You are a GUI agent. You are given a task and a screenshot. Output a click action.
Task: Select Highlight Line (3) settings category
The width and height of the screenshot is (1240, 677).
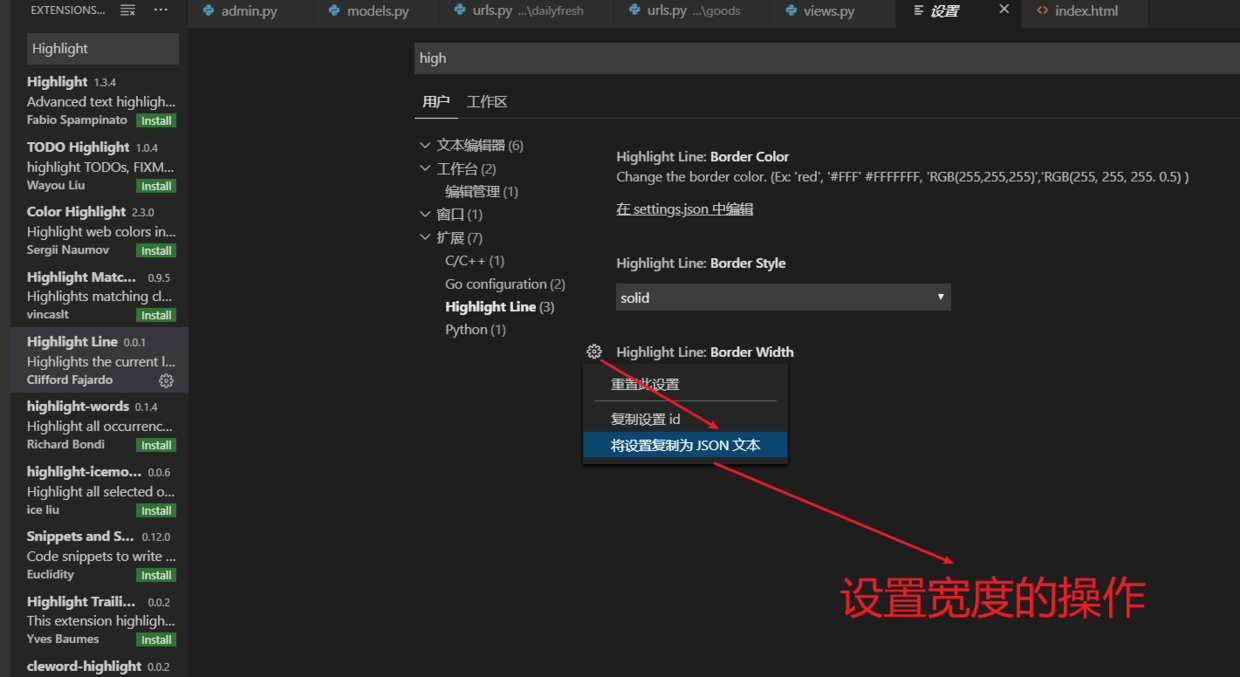tap(499, 307)
